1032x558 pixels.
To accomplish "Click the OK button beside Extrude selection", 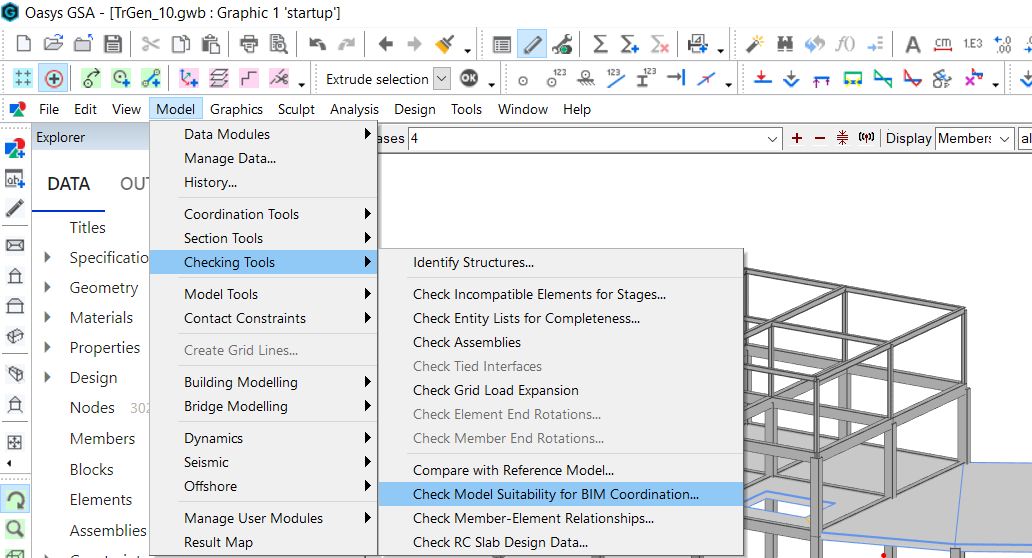I will (x=469, y=79).
